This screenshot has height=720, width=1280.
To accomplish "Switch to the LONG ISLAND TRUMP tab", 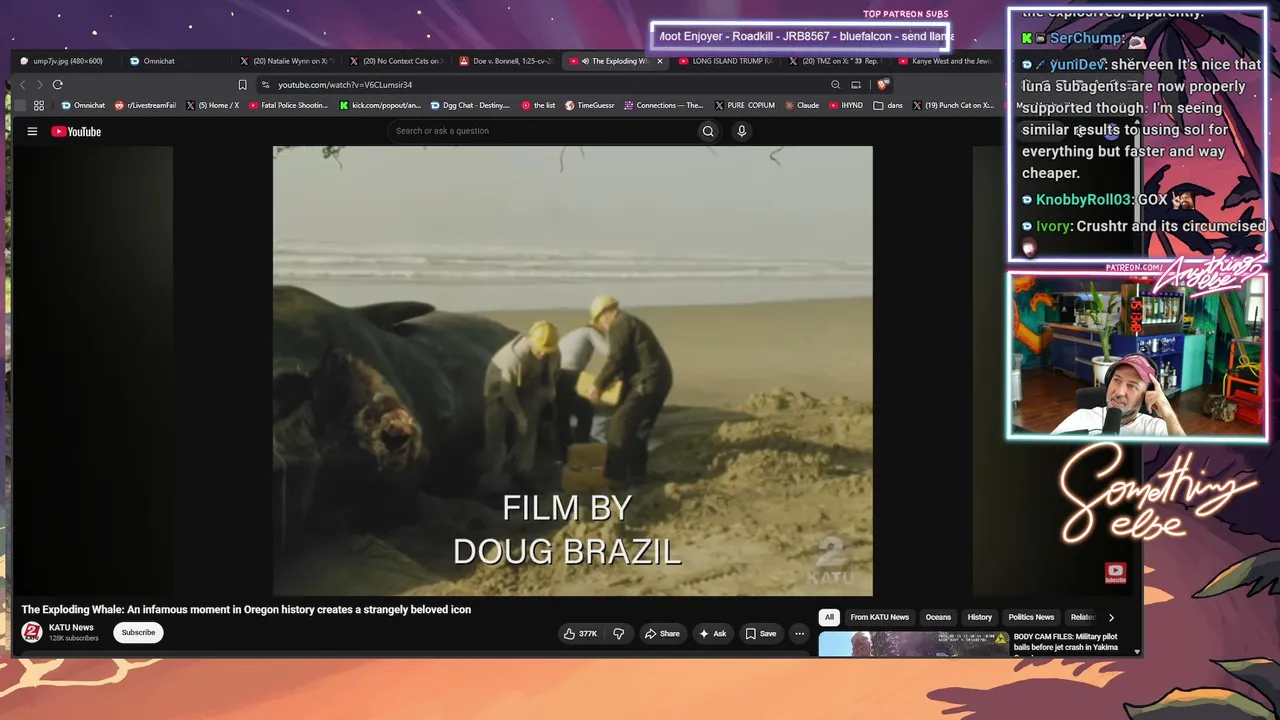I will tap(727, 61).
